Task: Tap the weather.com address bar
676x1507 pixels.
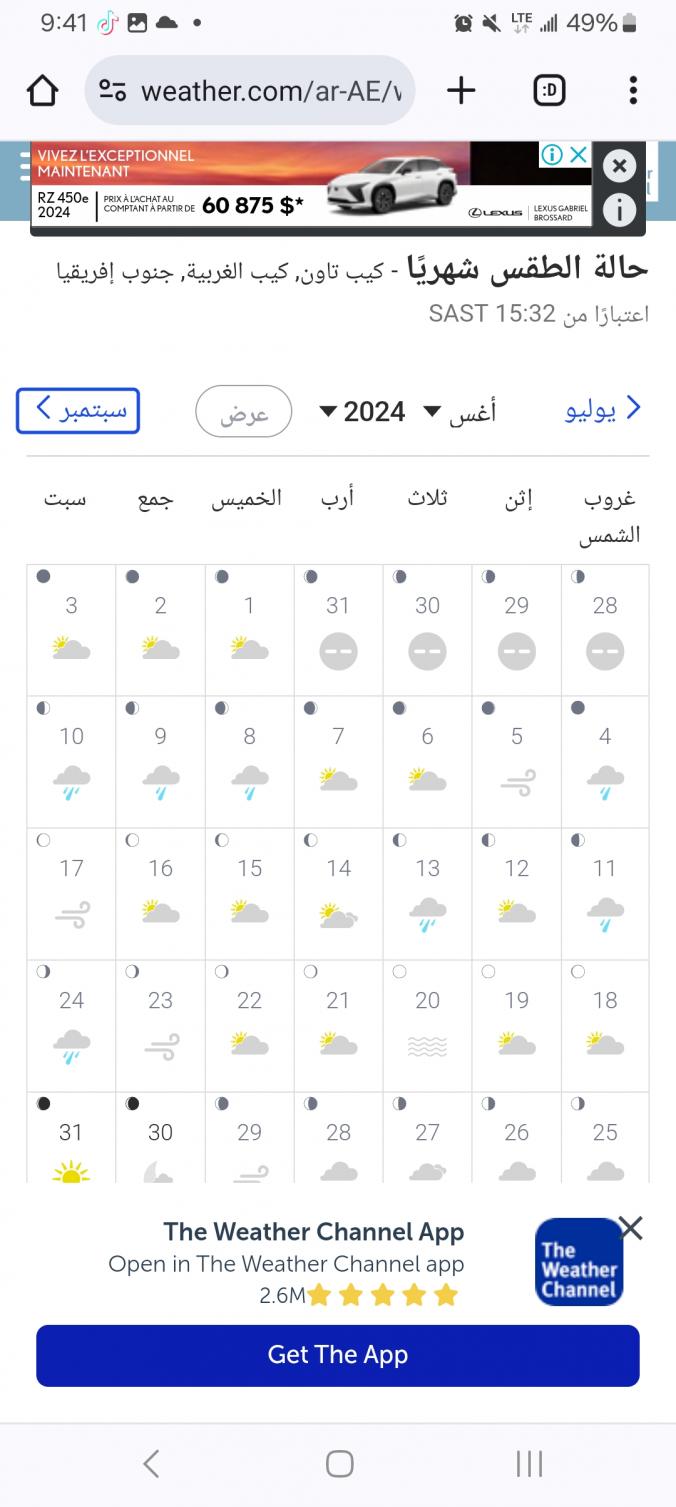Action: pyautogui.click(x=270, y=91)
